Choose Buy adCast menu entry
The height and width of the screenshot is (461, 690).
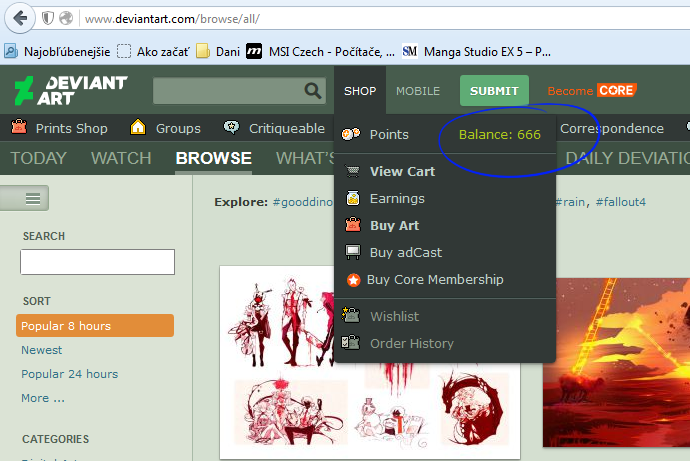click(x=406, y=252)
